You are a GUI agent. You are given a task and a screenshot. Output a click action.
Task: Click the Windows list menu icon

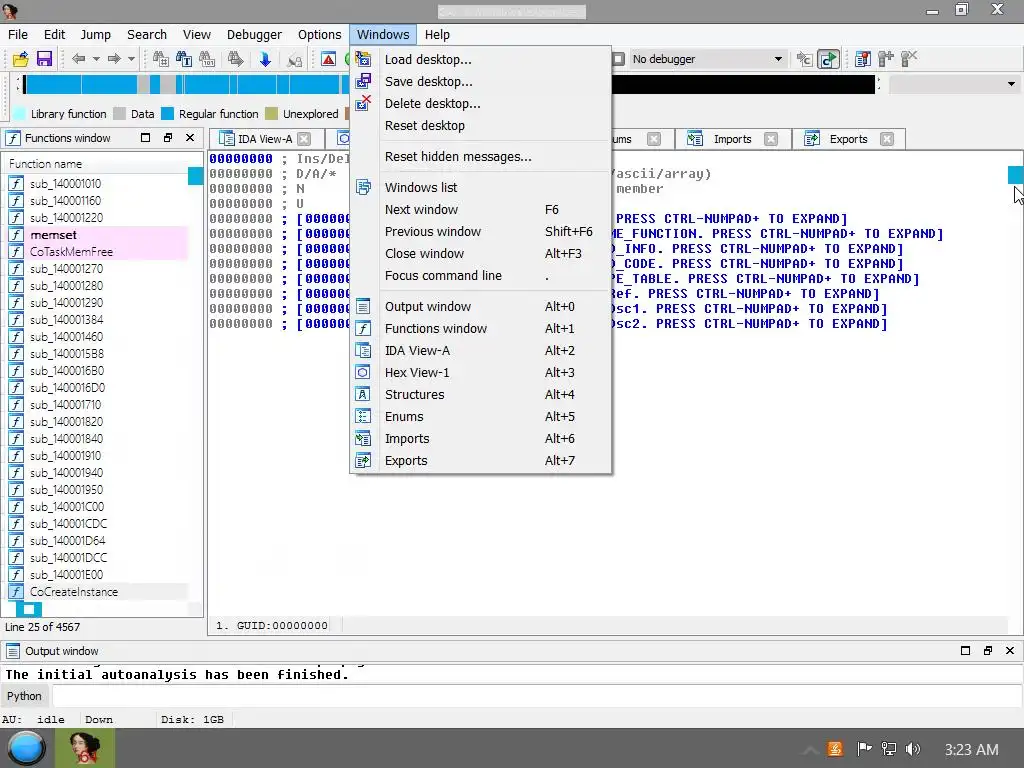click(363, 187)
